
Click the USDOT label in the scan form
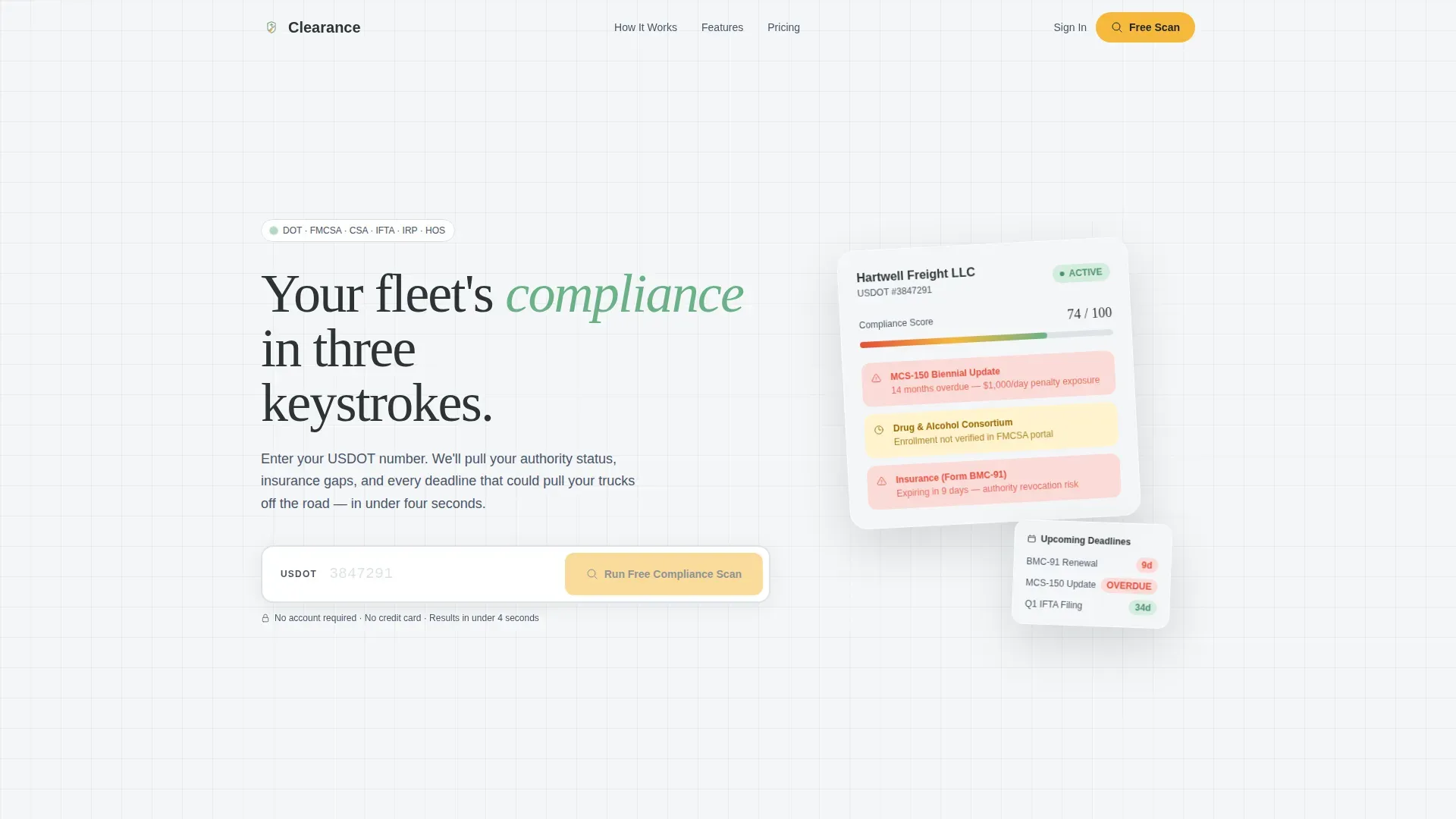point(298,574)
